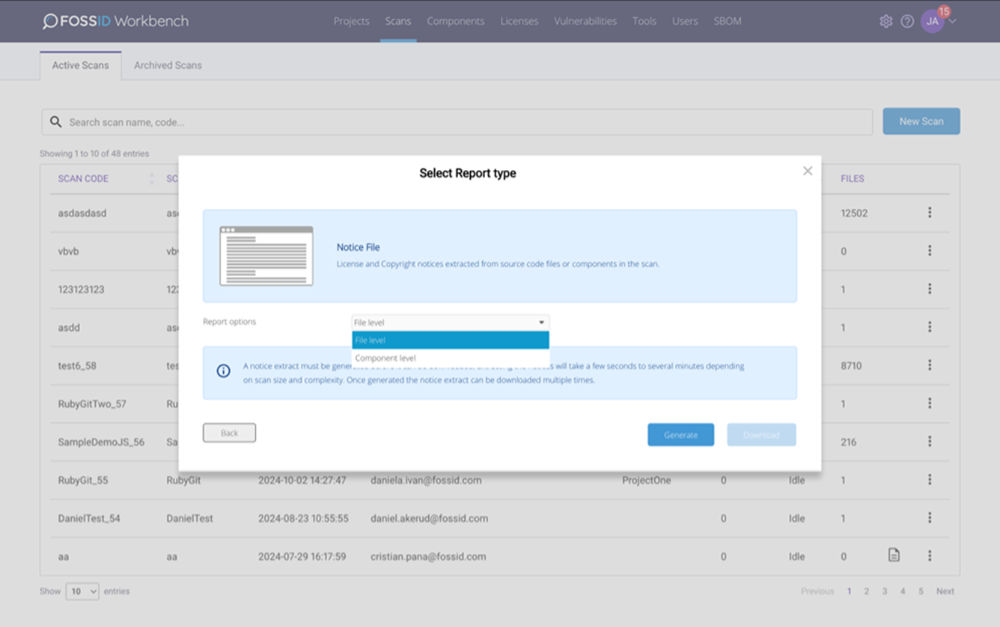Open the help question mark icon
The width and height of the screenshot is (1000, 627).
tap(907, 21)
